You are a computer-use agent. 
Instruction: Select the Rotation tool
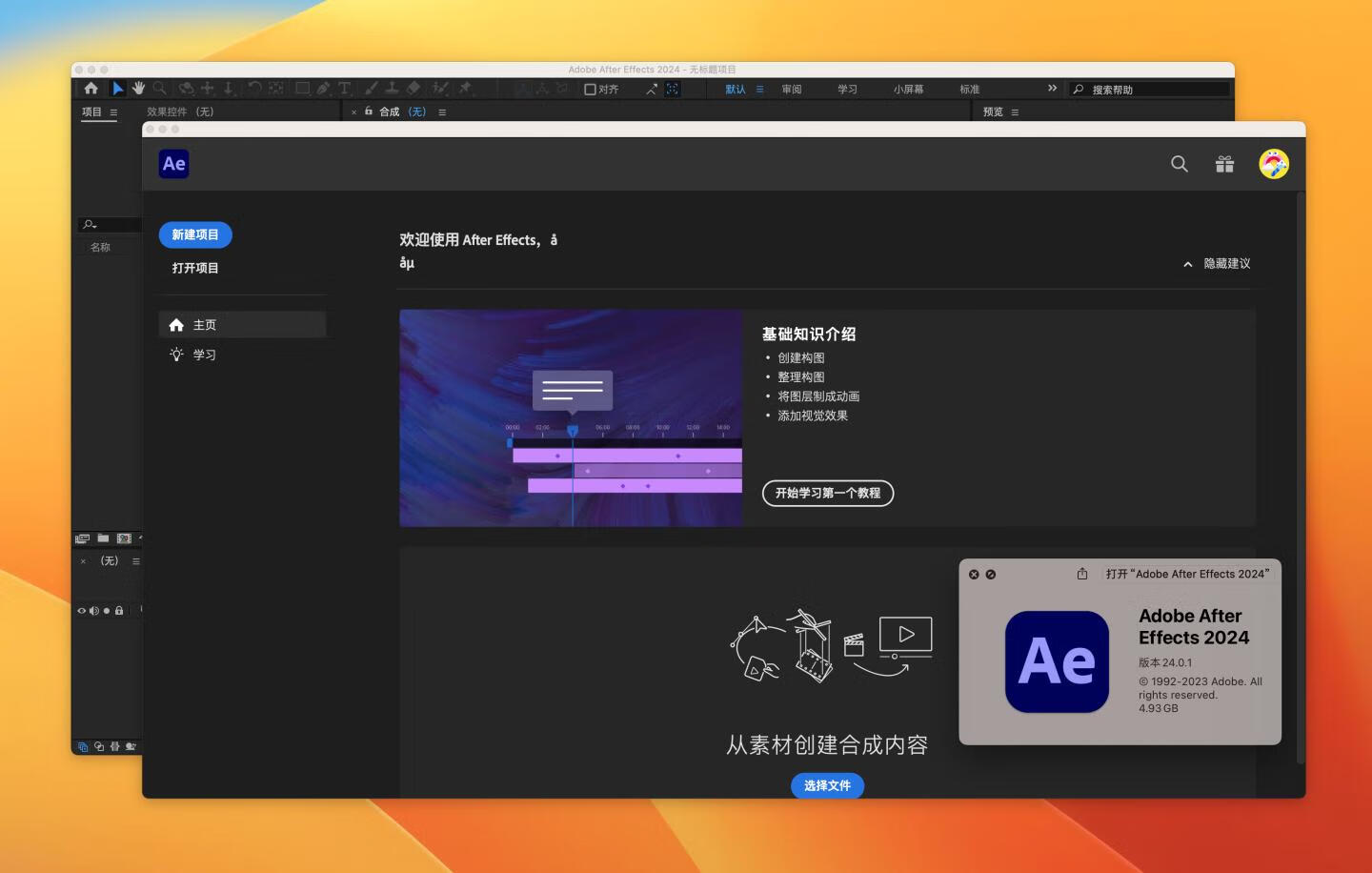click(254, 89)
